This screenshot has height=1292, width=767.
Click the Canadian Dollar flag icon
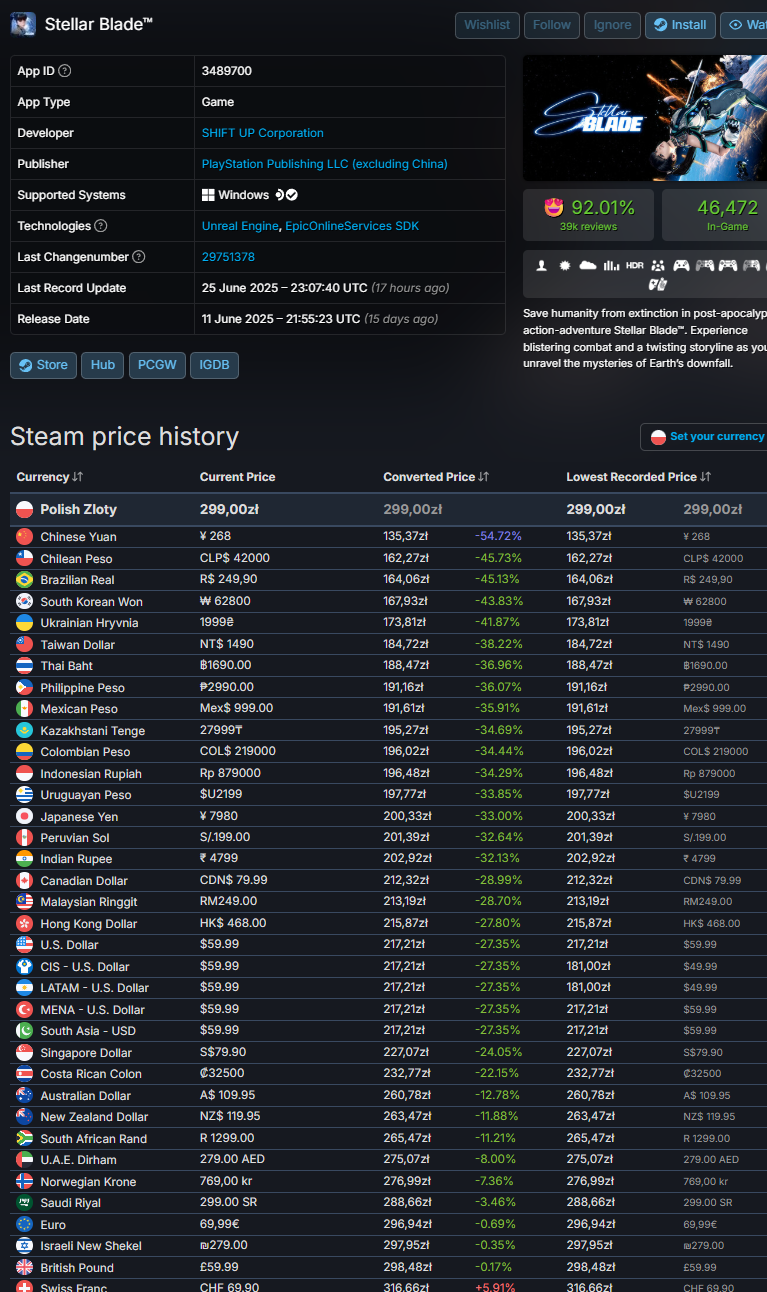[25, 881]
